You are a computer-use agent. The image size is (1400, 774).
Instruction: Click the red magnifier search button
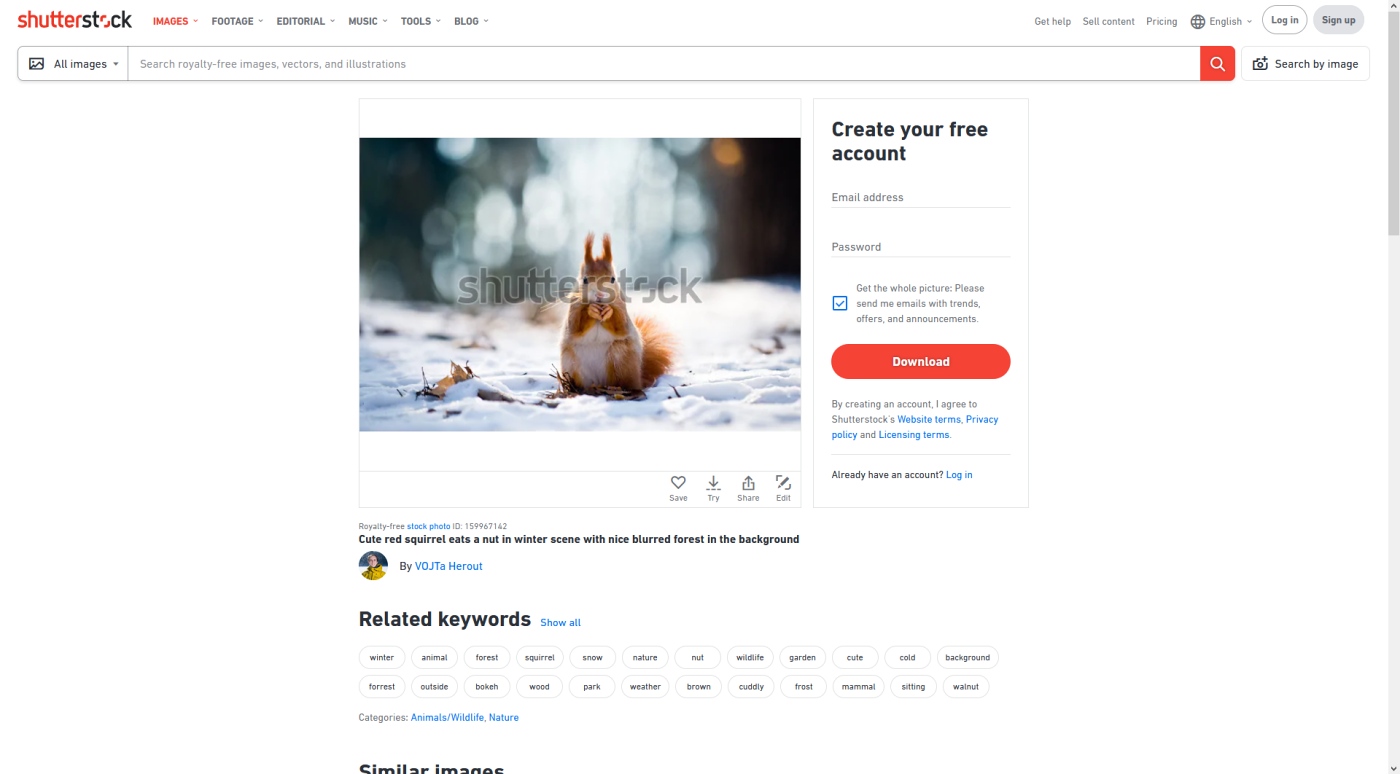coord(1217,64)
